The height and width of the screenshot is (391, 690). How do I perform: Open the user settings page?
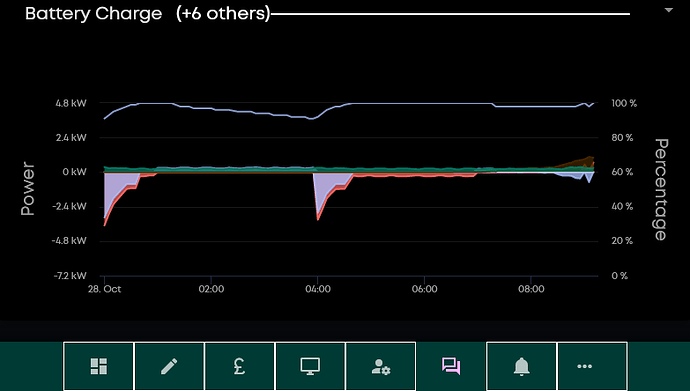[381, 366]
